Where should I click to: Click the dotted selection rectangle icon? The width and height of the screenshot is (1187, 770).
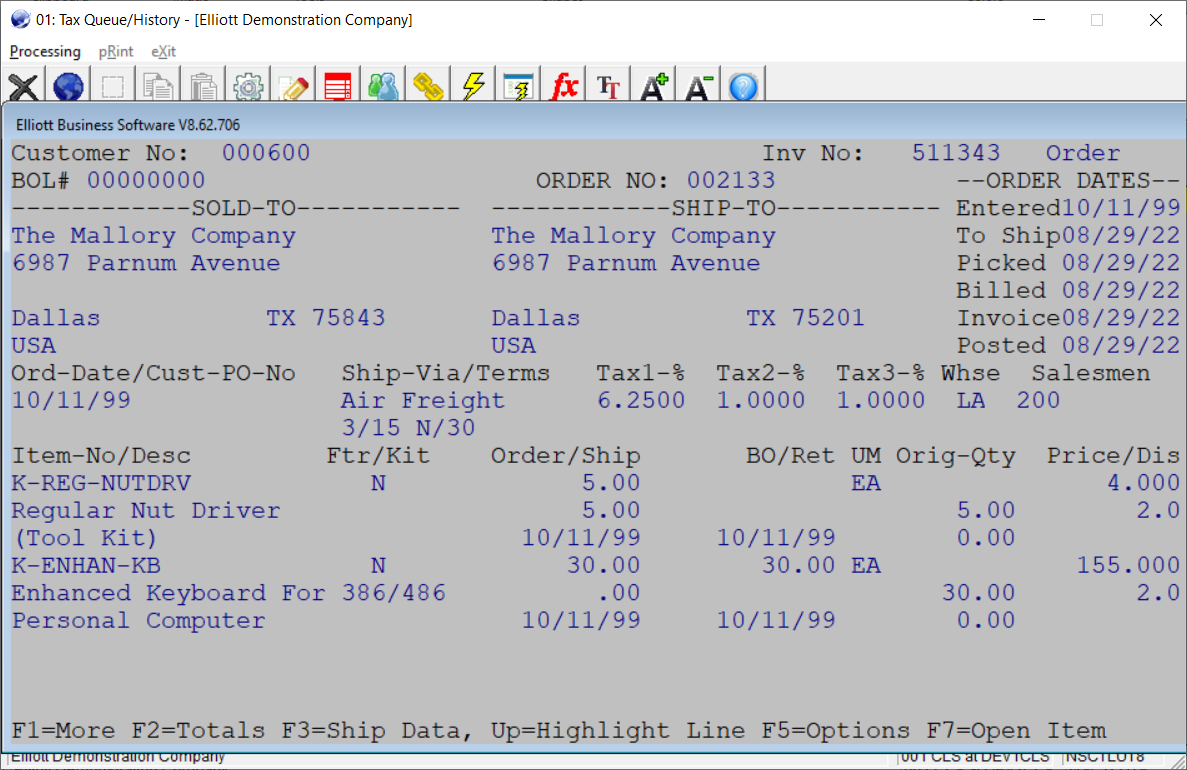point(113,86)
